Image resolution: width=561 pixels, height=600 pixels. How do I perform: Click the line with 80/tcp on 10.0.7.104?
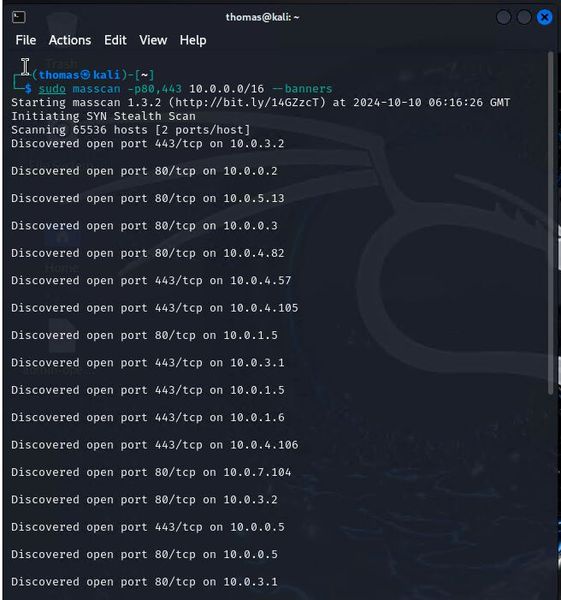pyautogui.click(x=151, y=472)
